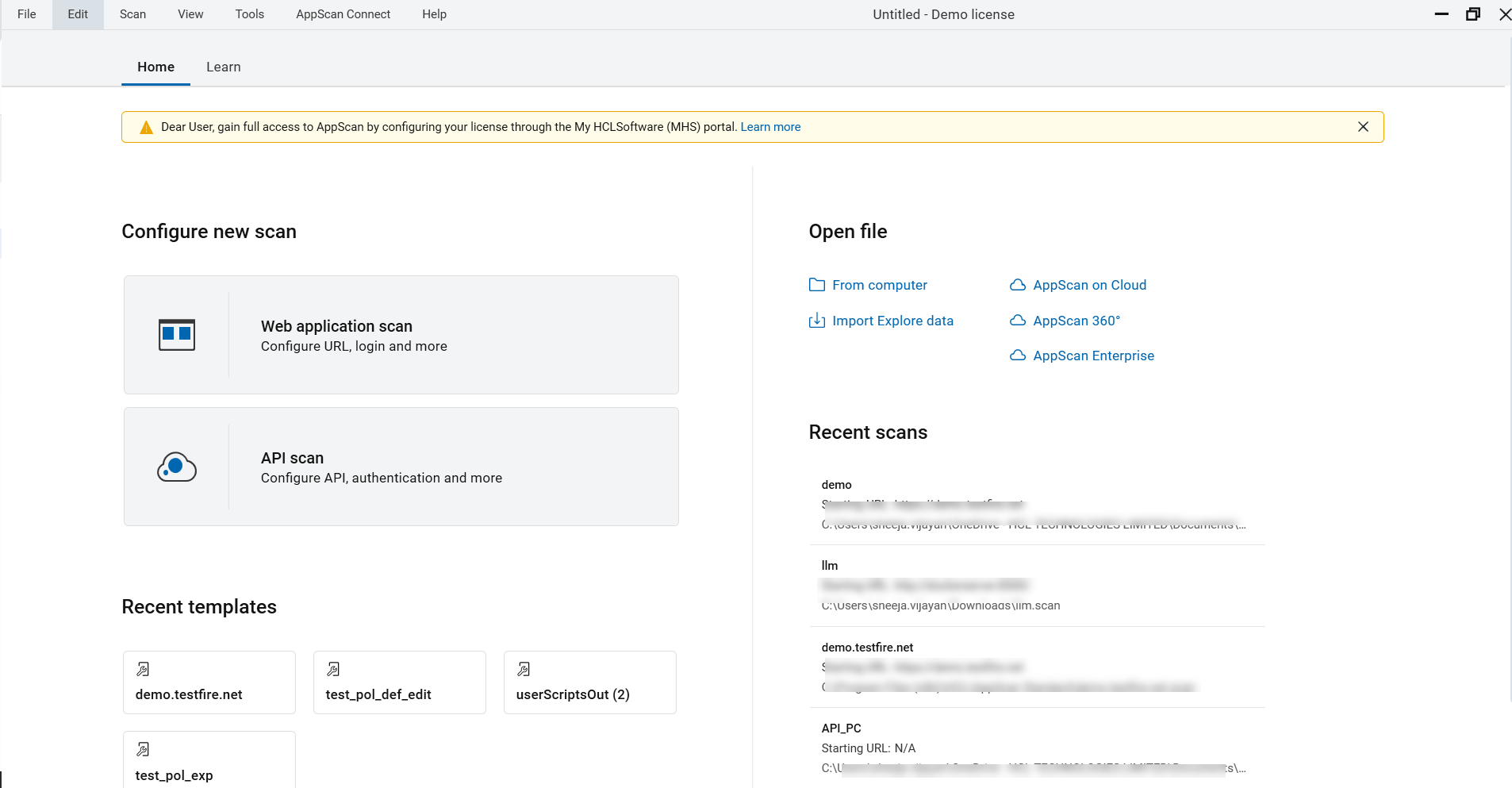Click the cloud icon beside AppScan Enterprise
This screenshot has width=1512, height=788.
pos(1017,356)
